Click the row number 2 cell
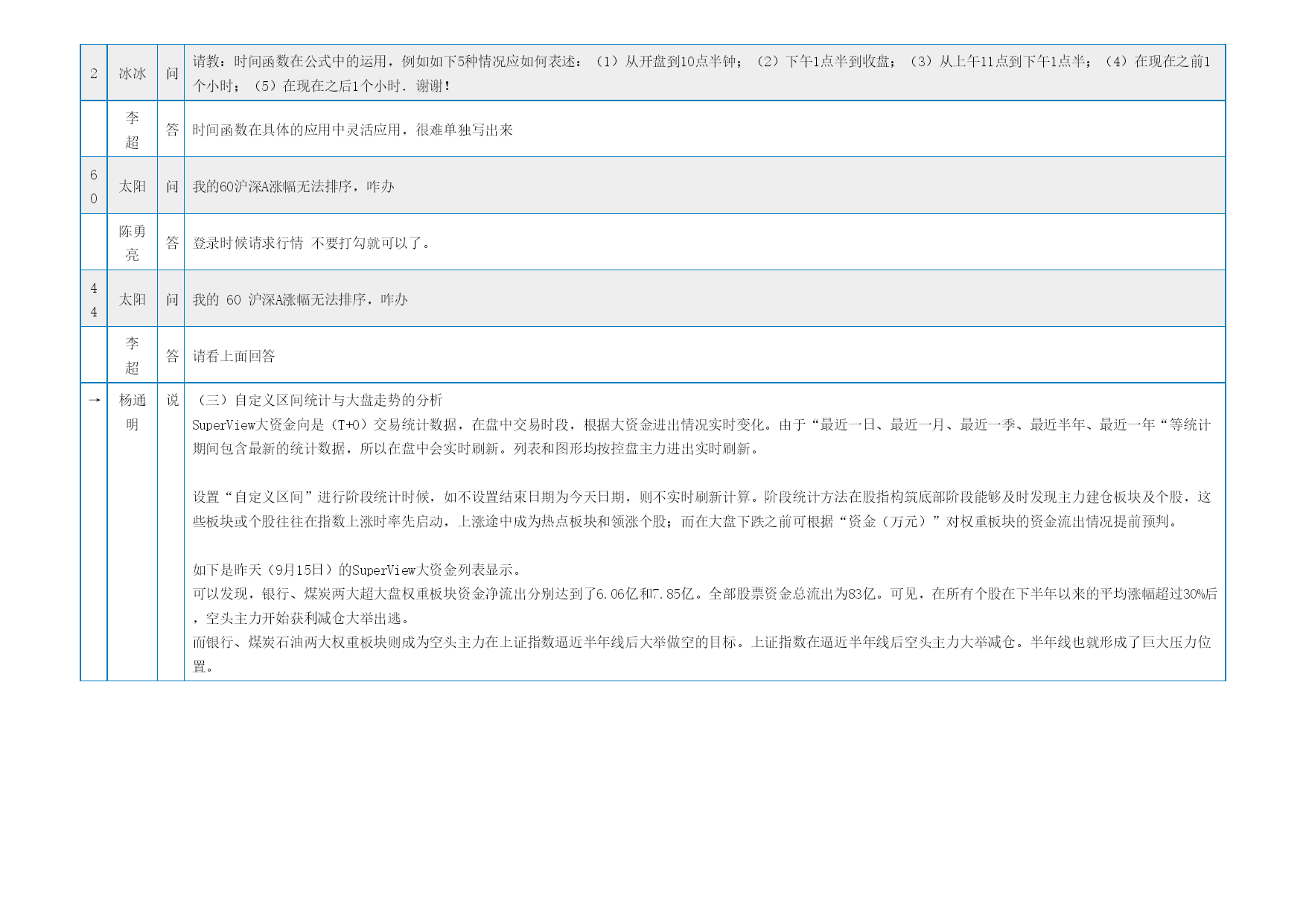This screenshot has height=924, width=1306. pyautogui.click(x=94, y=73)
